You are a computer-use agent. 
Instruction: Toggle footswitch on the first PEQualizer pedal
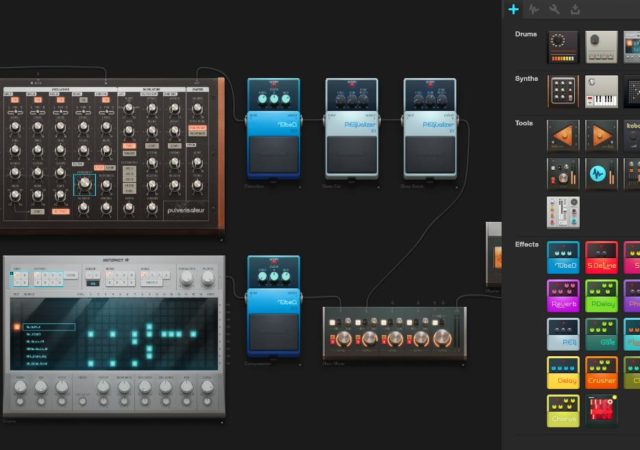click(x=351, y=155)
